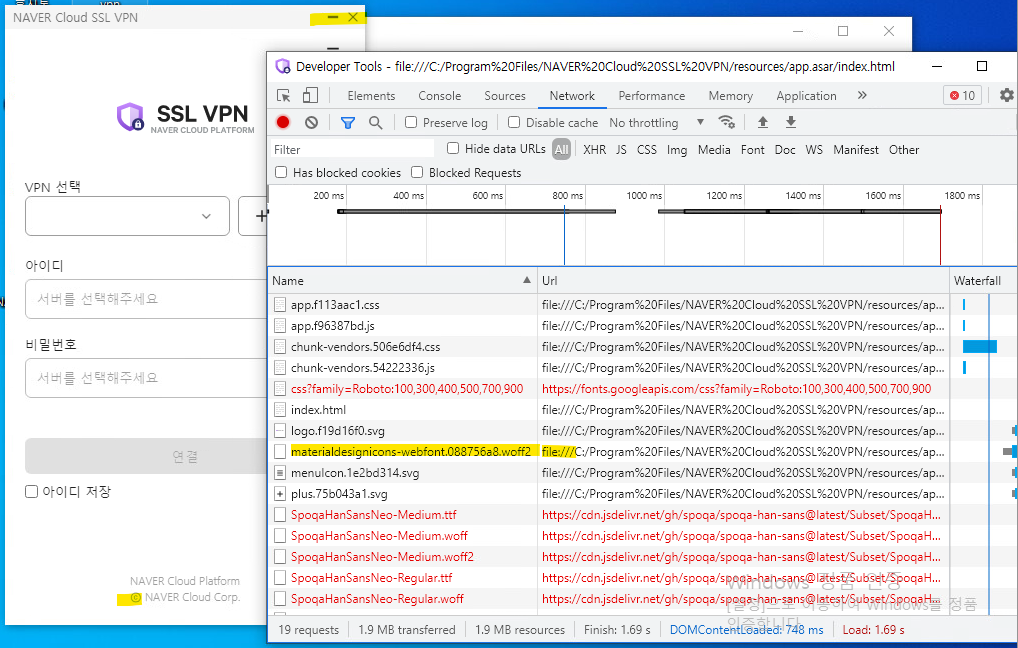
Task: Open the network search magnifier
Action: 375,123
